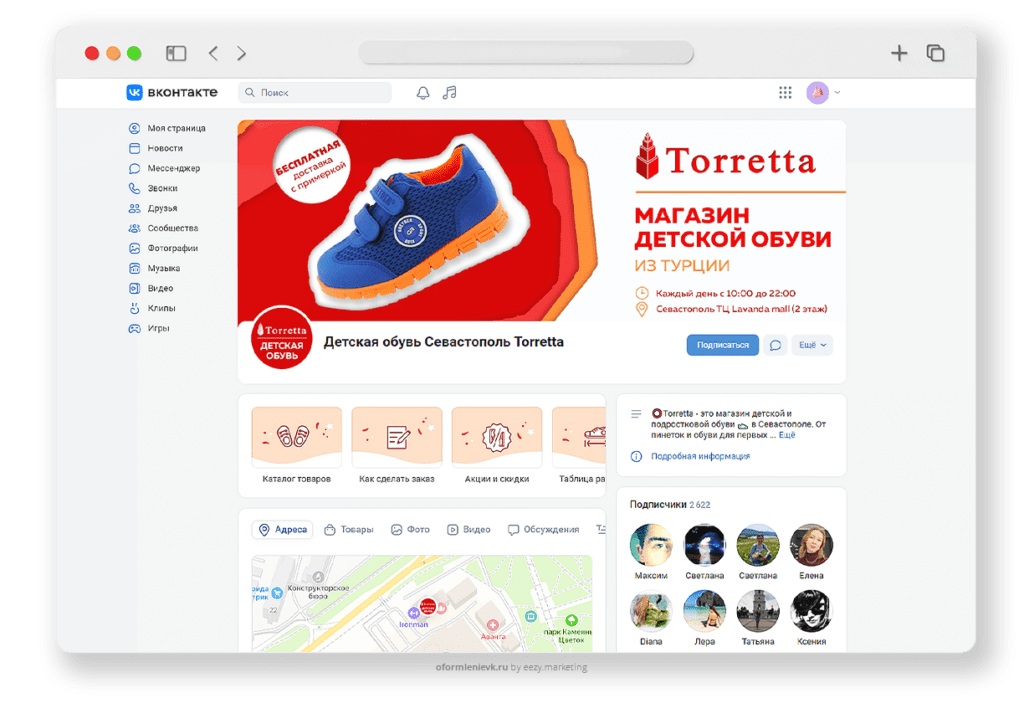This screenshot has height=708, width=1024.
Task: Expand the profile menu chevron
Action: 837,93
